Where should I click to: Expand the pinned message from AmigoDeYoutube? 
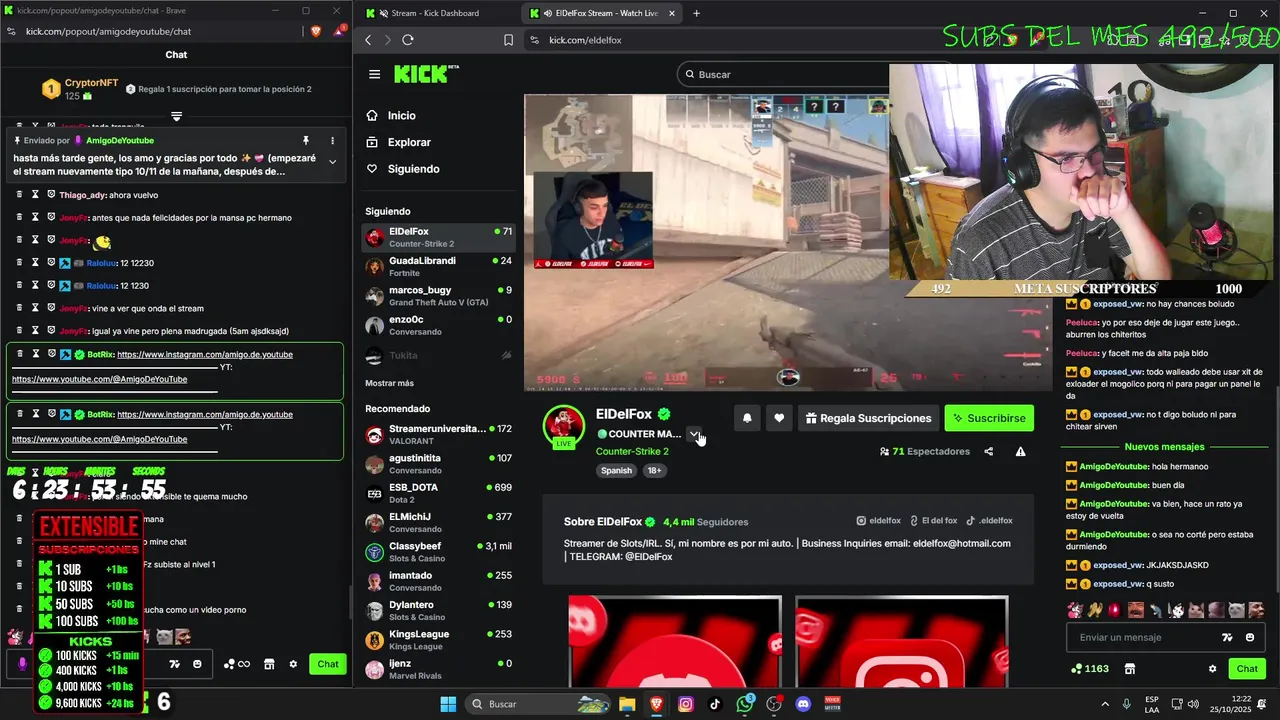tap(333, 162)
